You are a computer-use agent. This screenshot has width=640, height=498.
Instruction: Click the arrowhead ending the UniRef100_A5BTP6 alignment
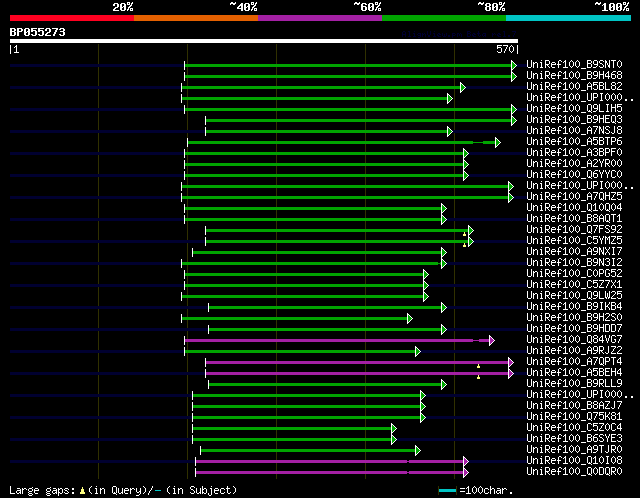click(x=498, y=142)
